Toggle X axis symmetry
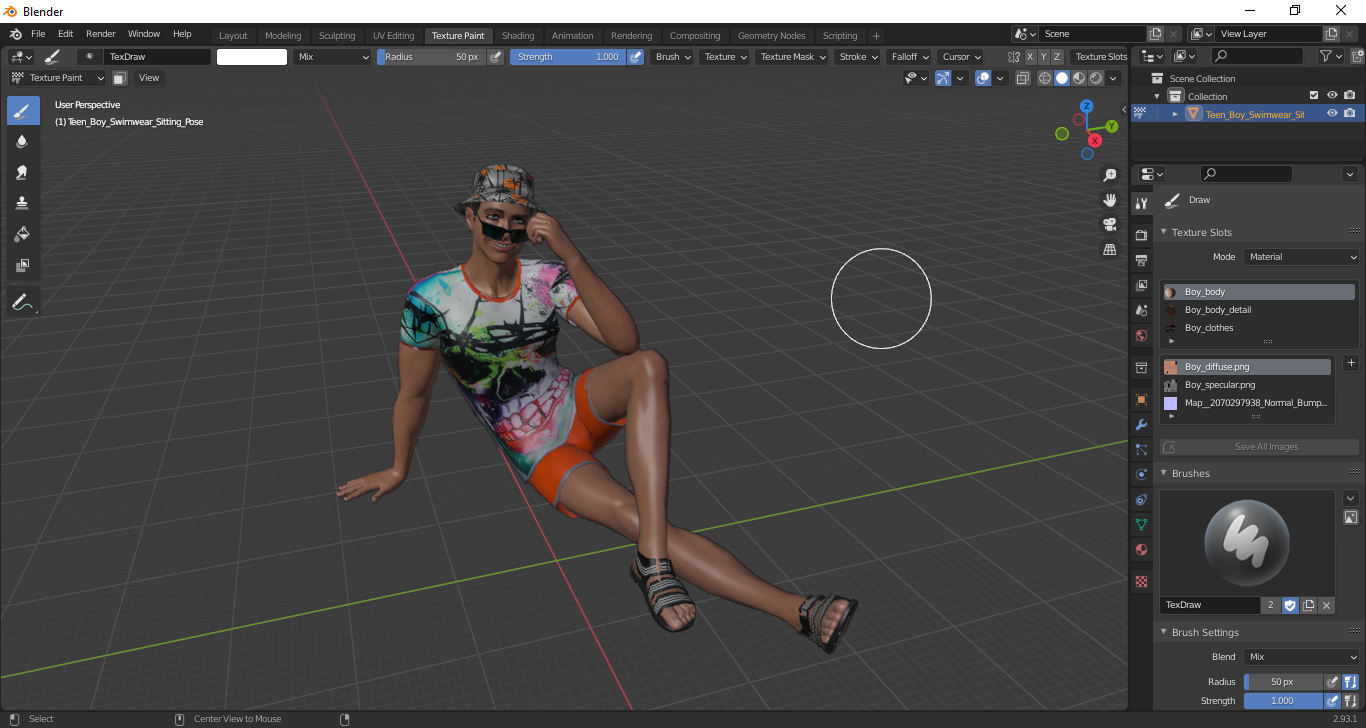The width and height of the screenshot is (1366, 728). coord(1030,57)
